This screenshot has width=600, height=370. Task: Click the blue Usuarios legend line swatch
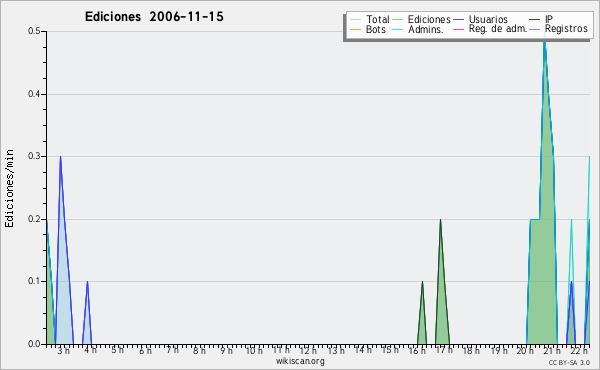458,20
